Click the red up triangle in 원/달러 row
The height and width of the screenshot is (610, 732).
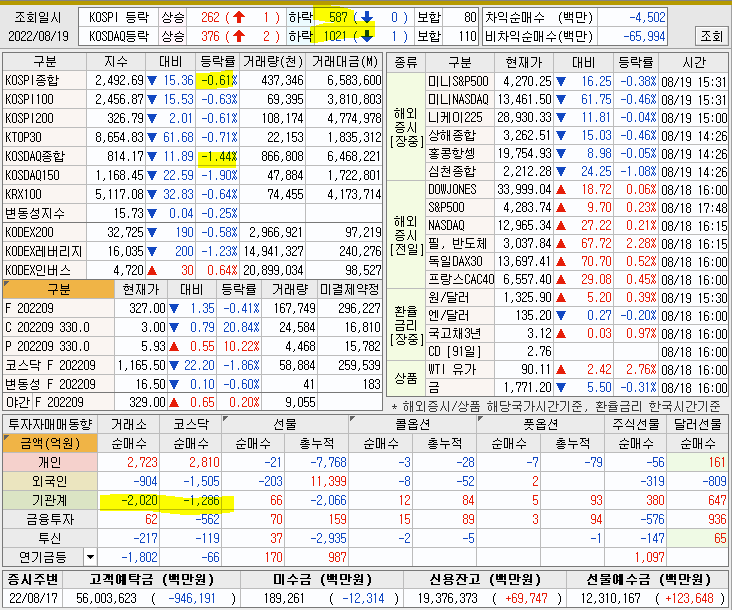coord(561,297)
